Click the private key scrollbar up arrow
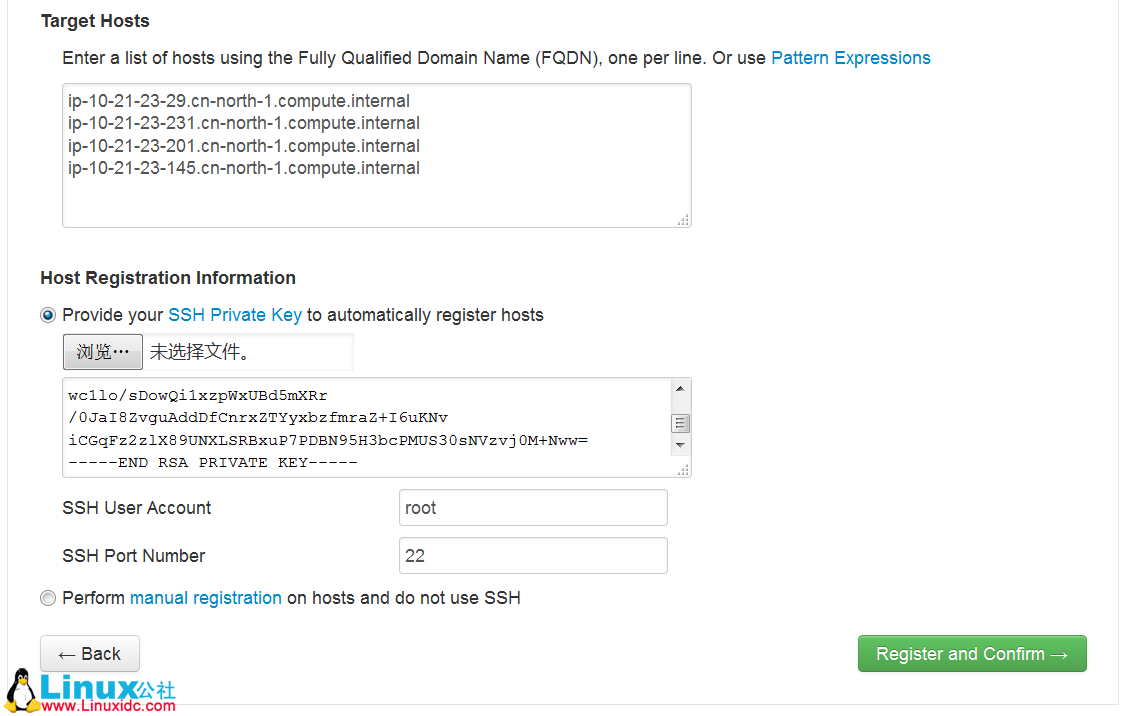 [680, 389]
